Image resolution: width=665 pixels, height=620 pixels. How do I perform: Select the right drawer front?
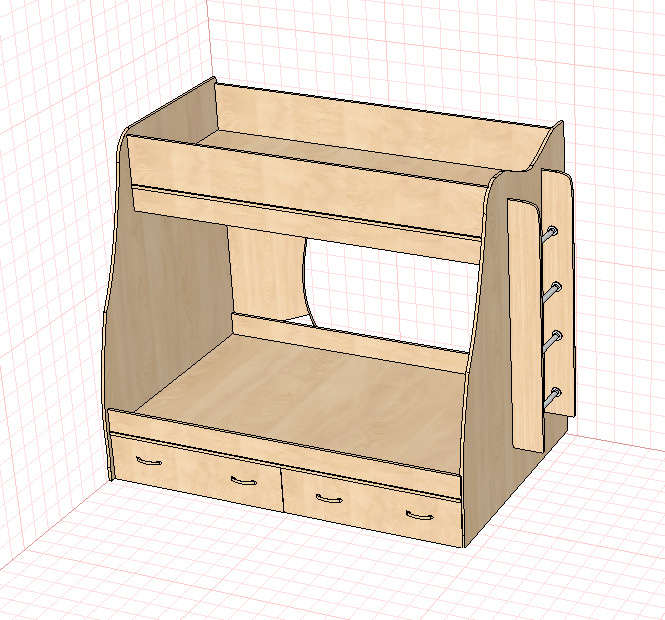(x=371, y=505)
